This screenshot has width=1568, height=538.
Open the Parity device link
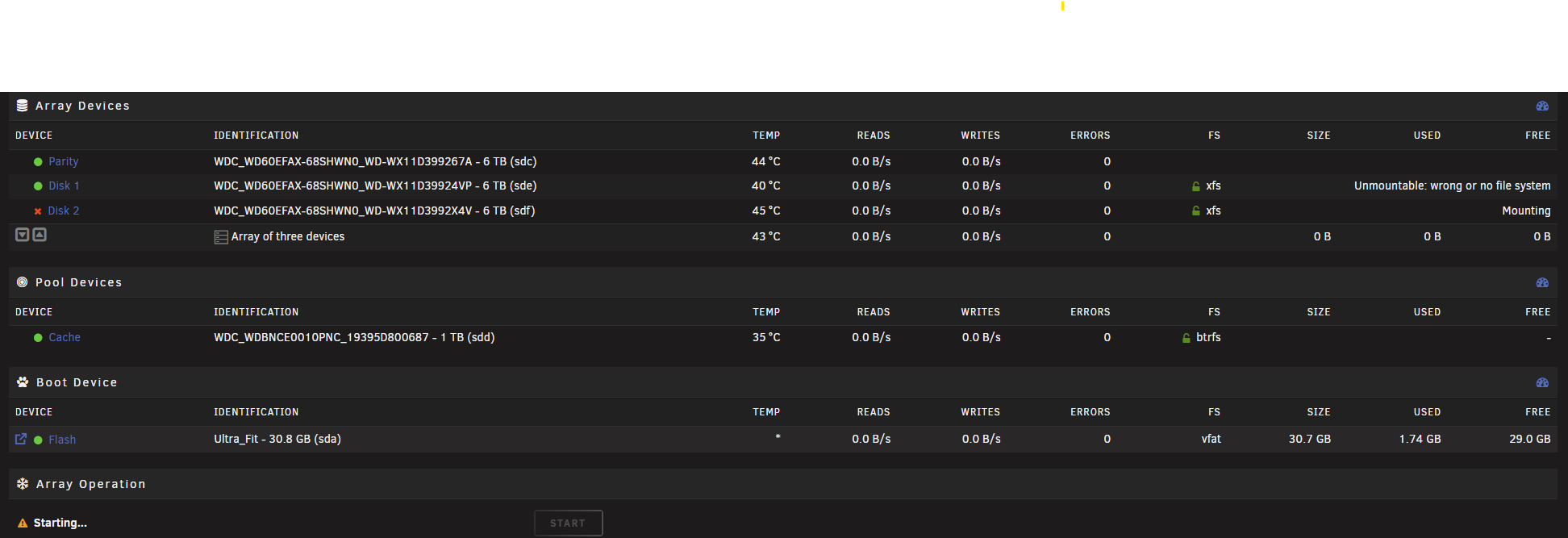(x=63, y=161)
